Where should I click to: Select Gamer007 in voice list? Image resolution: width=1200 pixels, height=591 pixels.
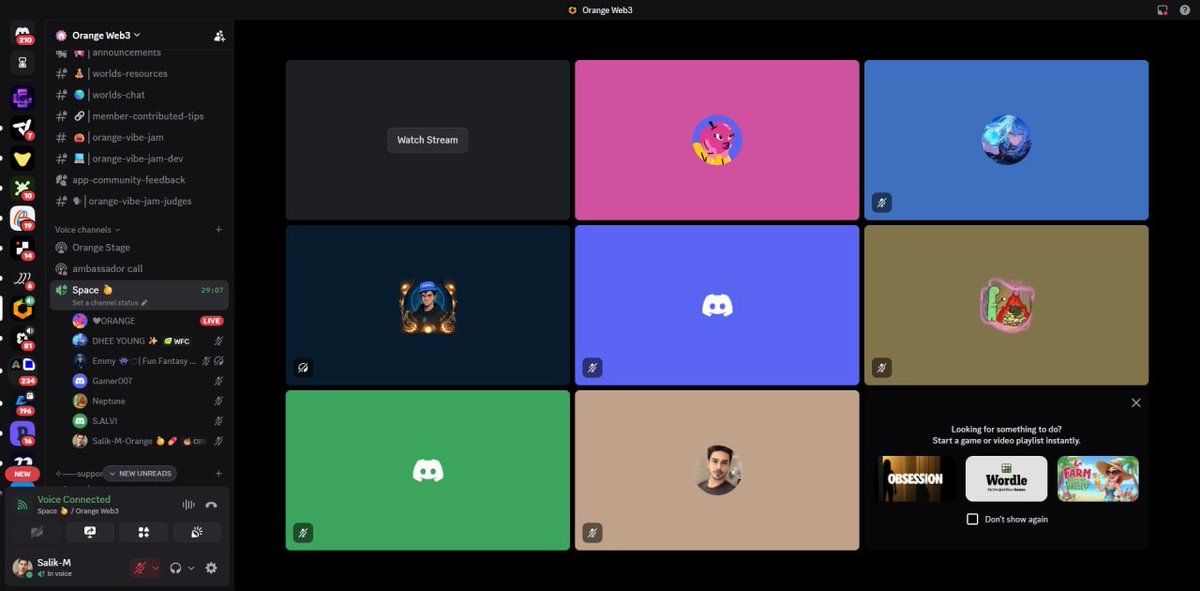[148, 381]
